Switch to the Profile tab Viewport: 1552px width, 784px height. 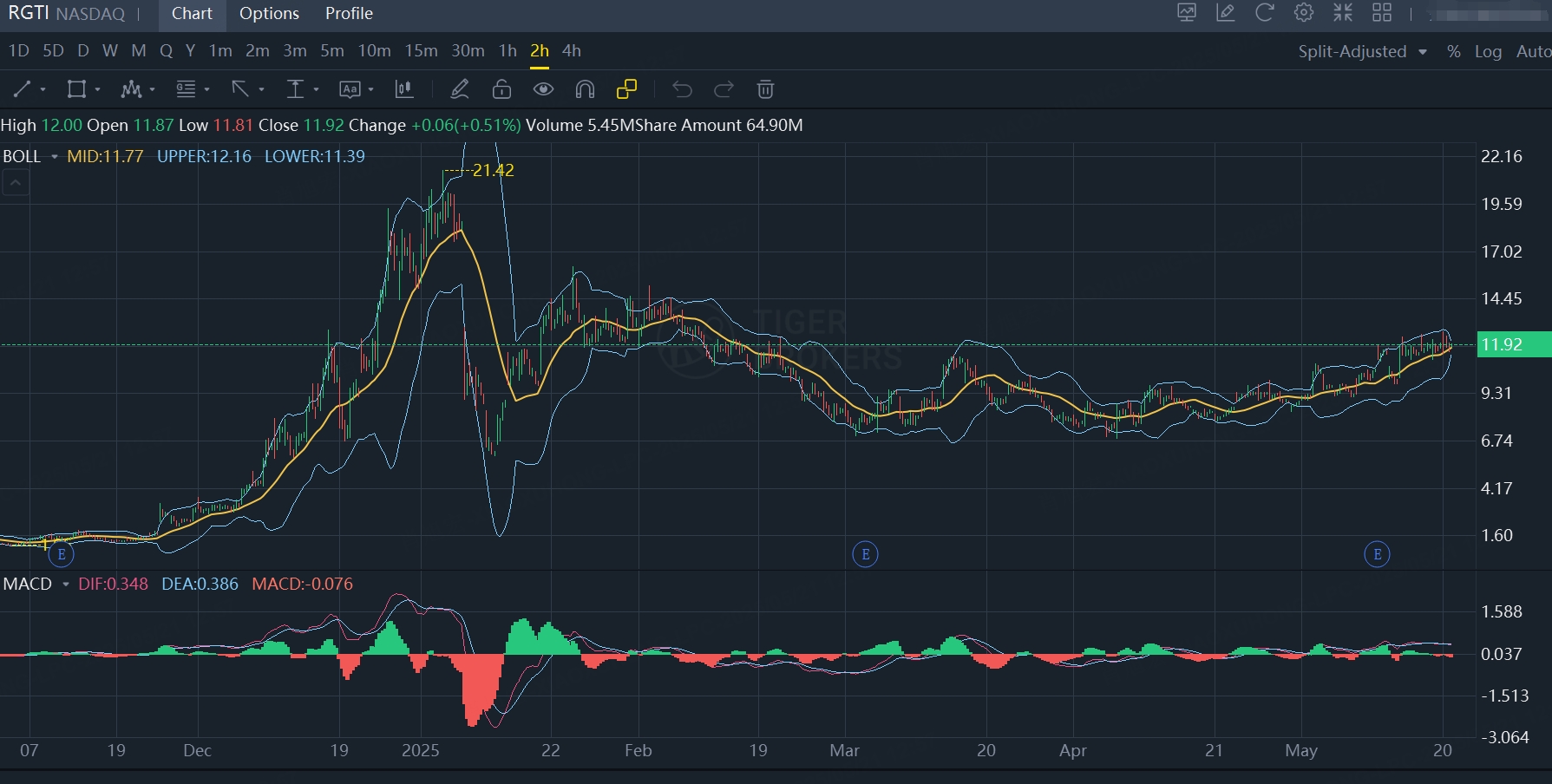(x=349, y=14)
